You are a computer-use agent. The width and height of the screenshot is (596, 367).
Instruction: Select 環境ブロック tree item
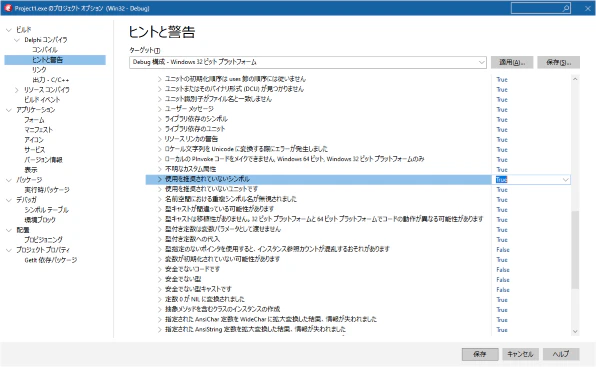coord(40,220)
